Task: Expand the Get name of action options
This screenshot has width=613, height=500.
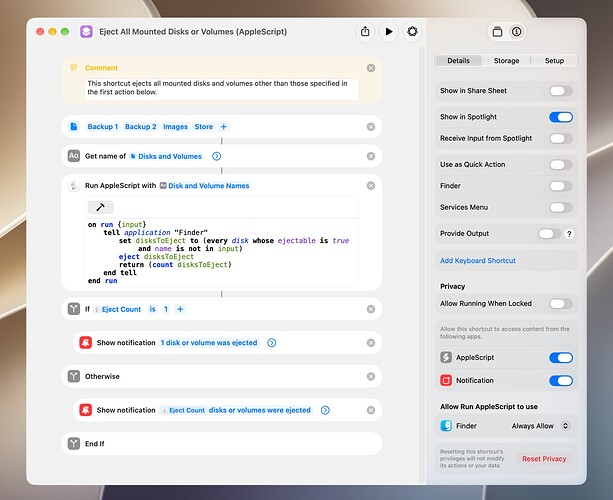Action: (x=216, y=156)
